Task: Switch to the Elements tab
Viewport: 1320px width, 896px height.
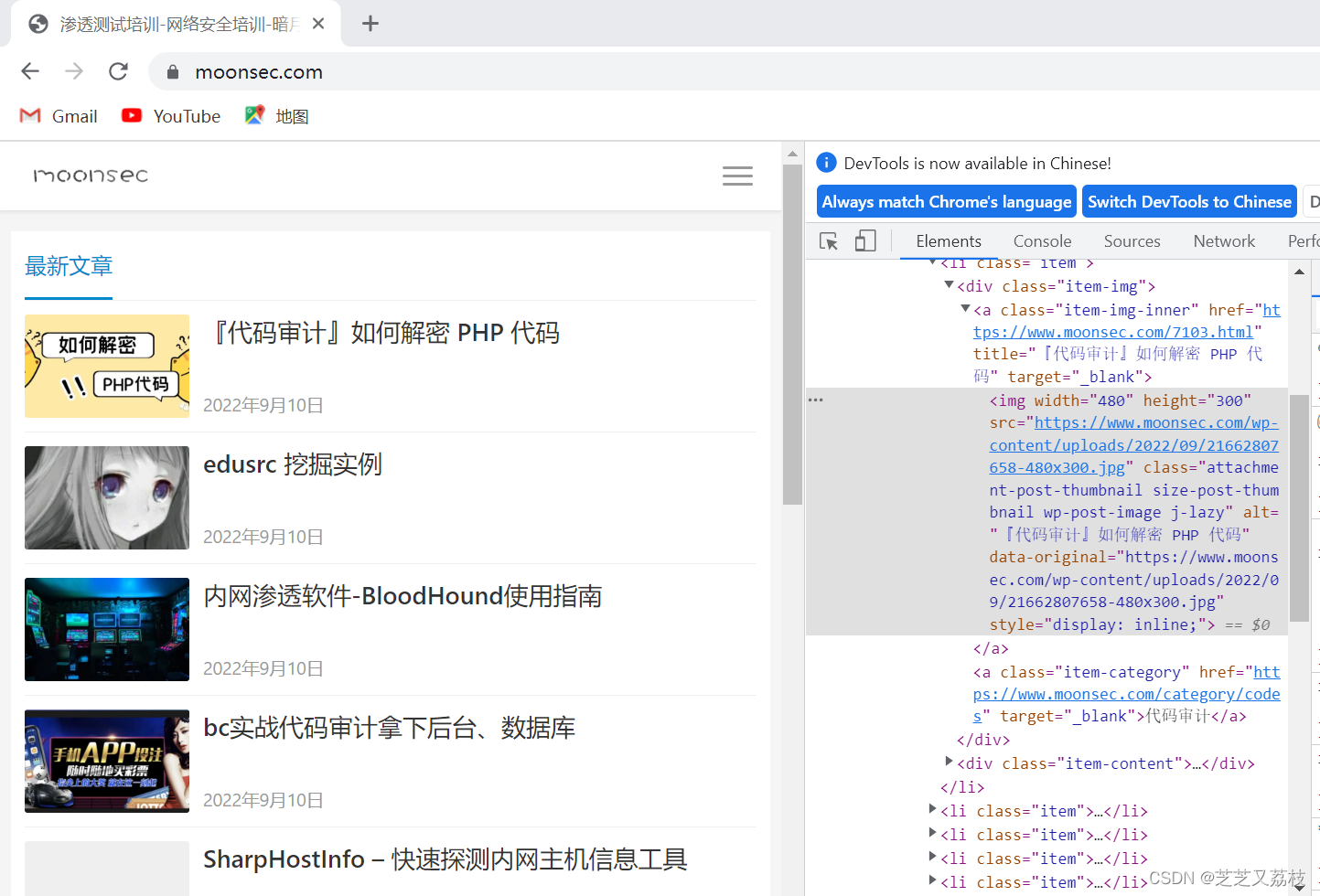Action: coord(949,241)
